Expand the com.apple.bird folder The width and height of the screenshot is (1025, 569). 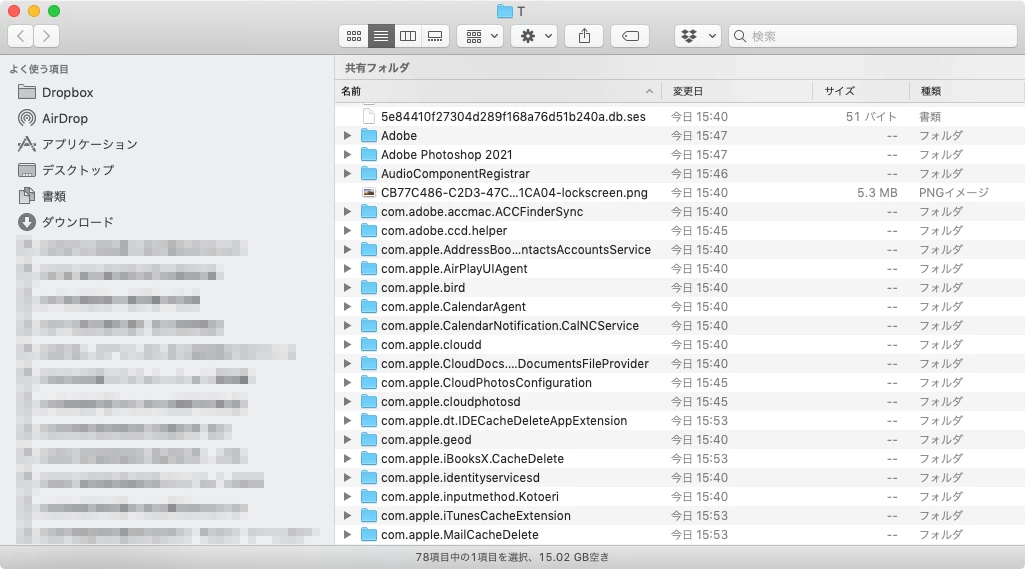[x=347, y=287]
